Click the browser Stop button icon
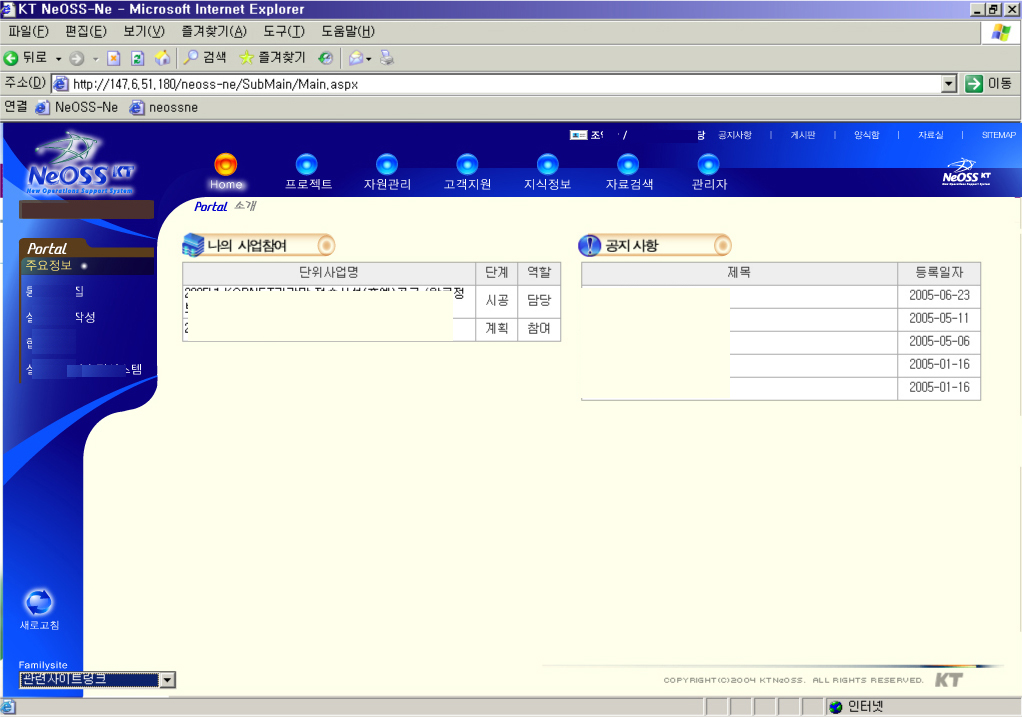The width and height of the screenshot is (1022, 717). [x=113, y=58]
